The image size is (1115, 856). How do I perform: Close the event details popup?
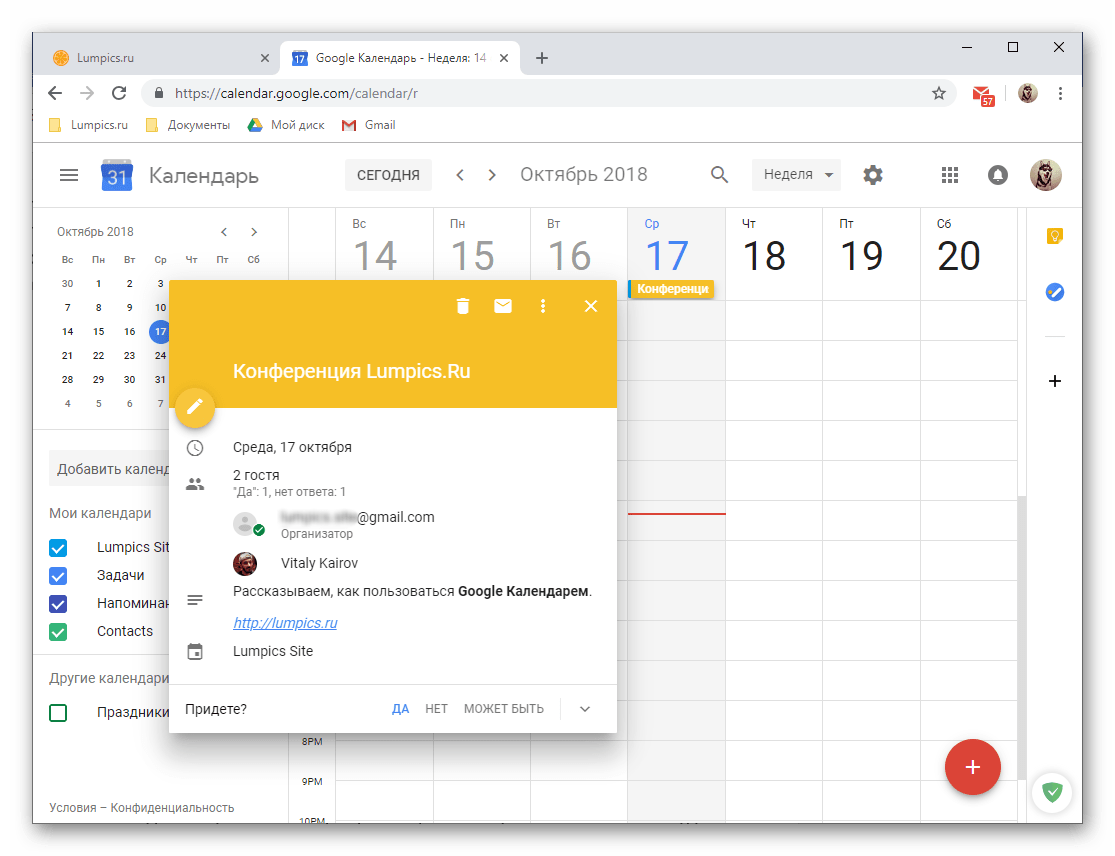(591, 306)
